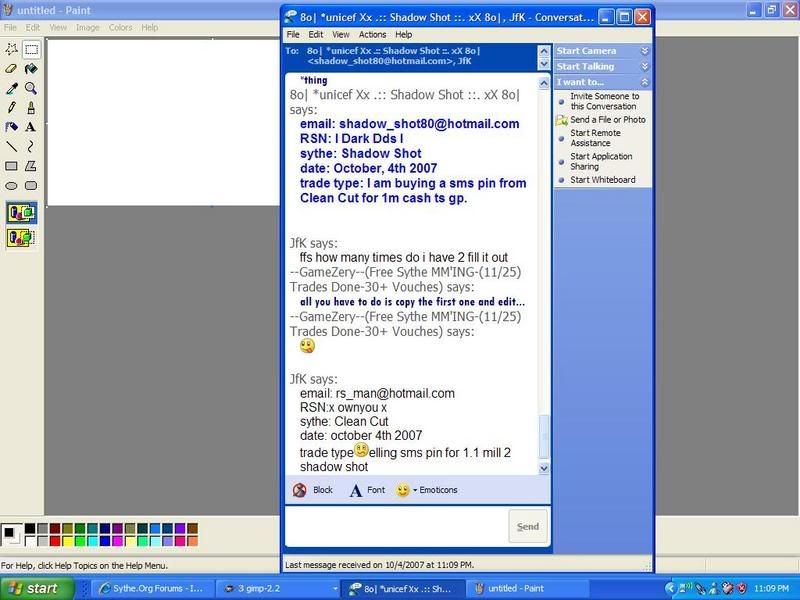Screen dimensions: 800x600
Task: Choose the Curve tool in Paint
Action: (31, 146)
